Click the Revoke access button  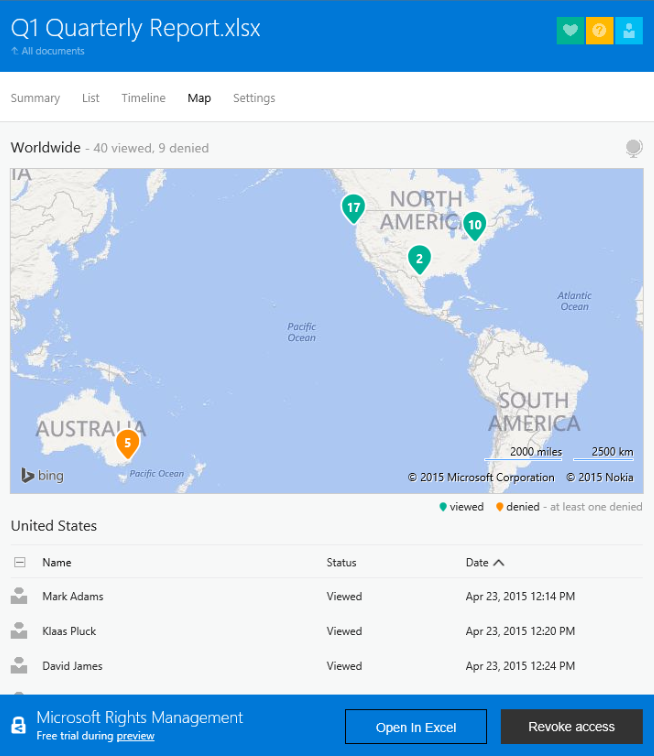tap(571, 727)
